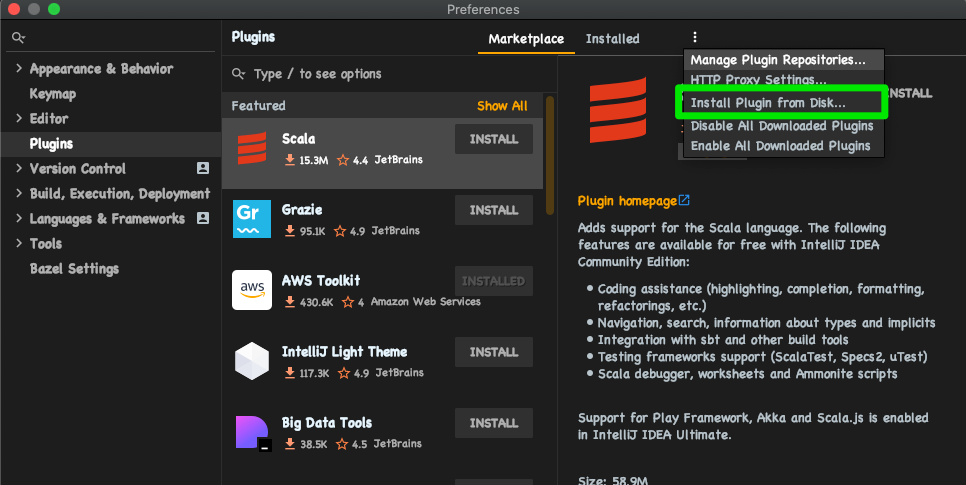This screenshot has height=485, width=966.
Task: Click Show All featured plugins link
Action: [x=502, y=106]
